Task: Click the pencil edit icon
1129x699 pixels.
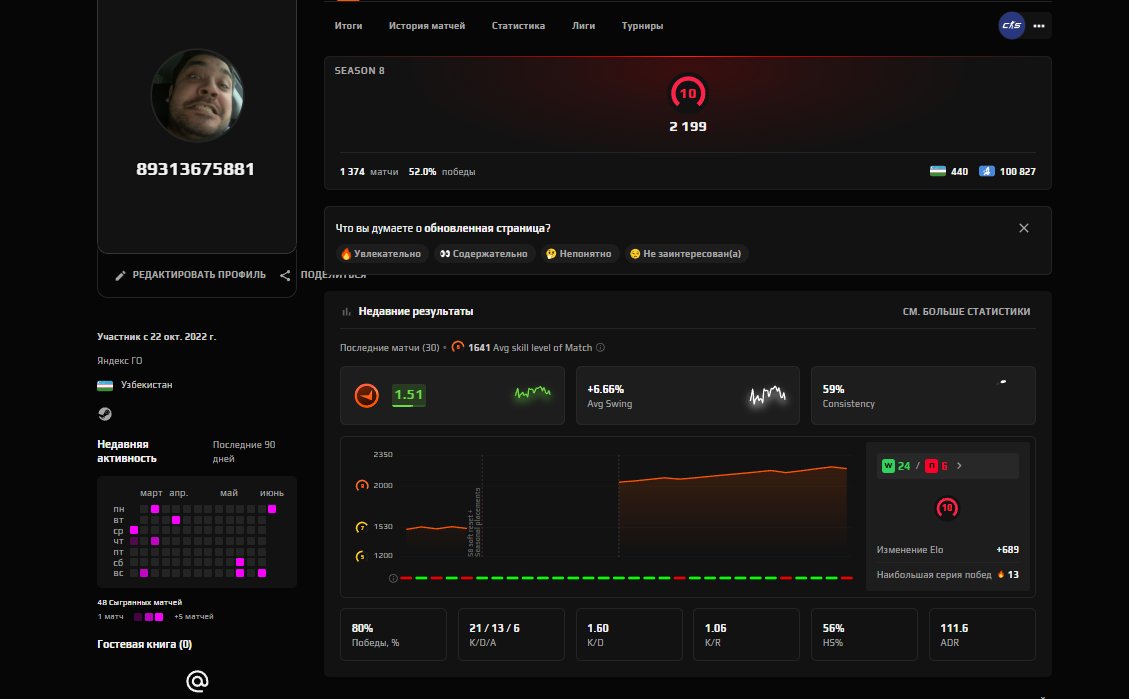Action: pyautogui.click(x=120, y=276)
